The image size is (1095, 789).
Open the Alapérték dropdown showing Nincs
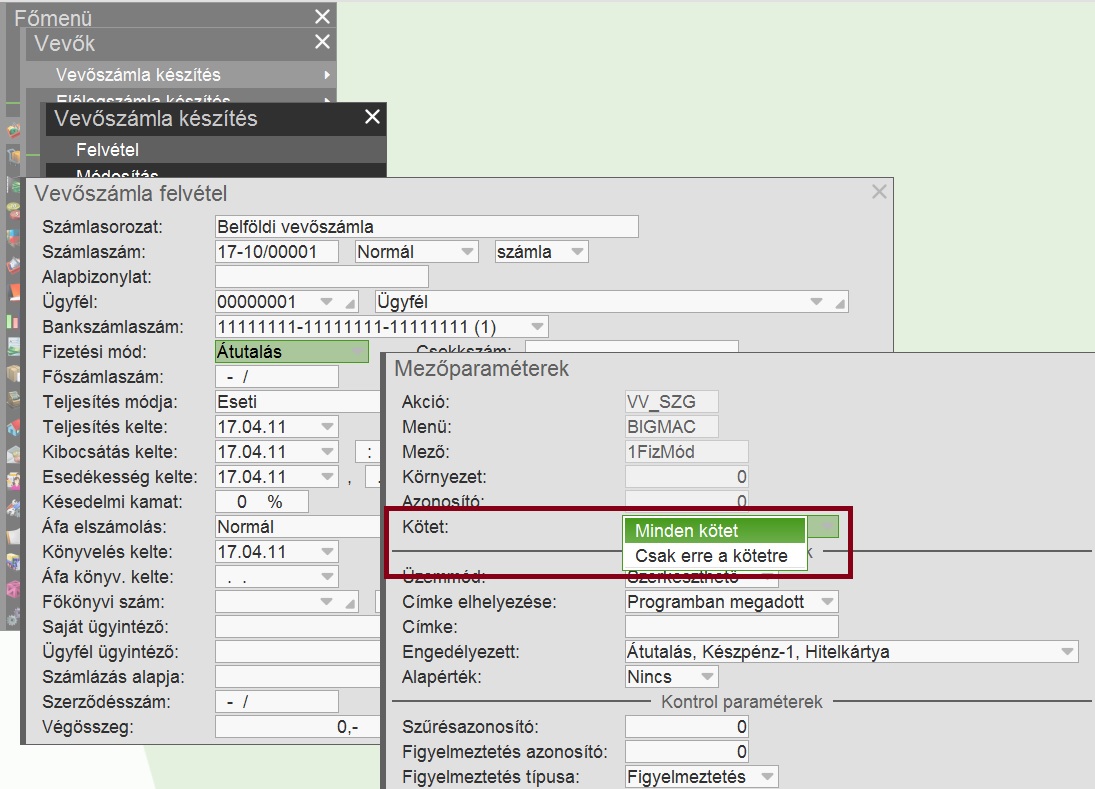707,677
